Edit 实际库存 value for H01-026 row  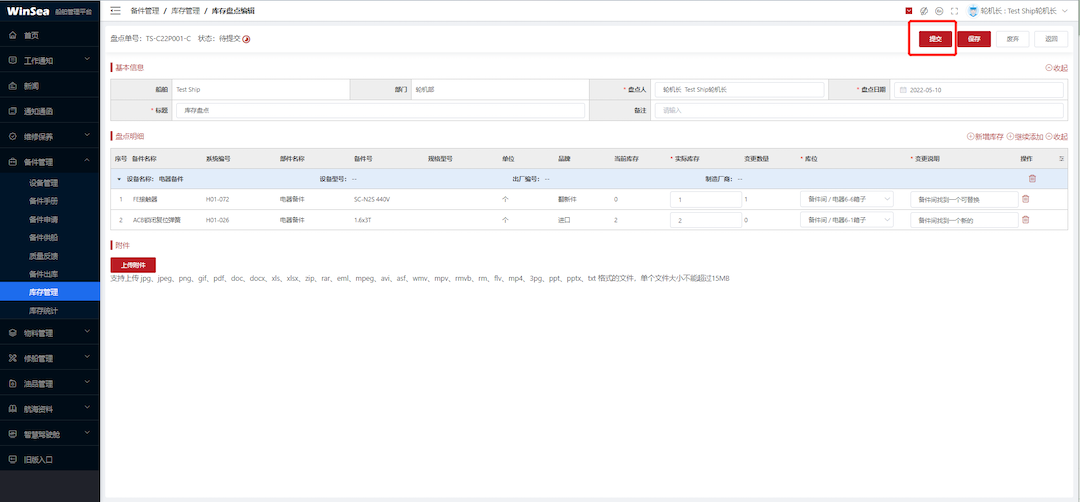(705, 220)
